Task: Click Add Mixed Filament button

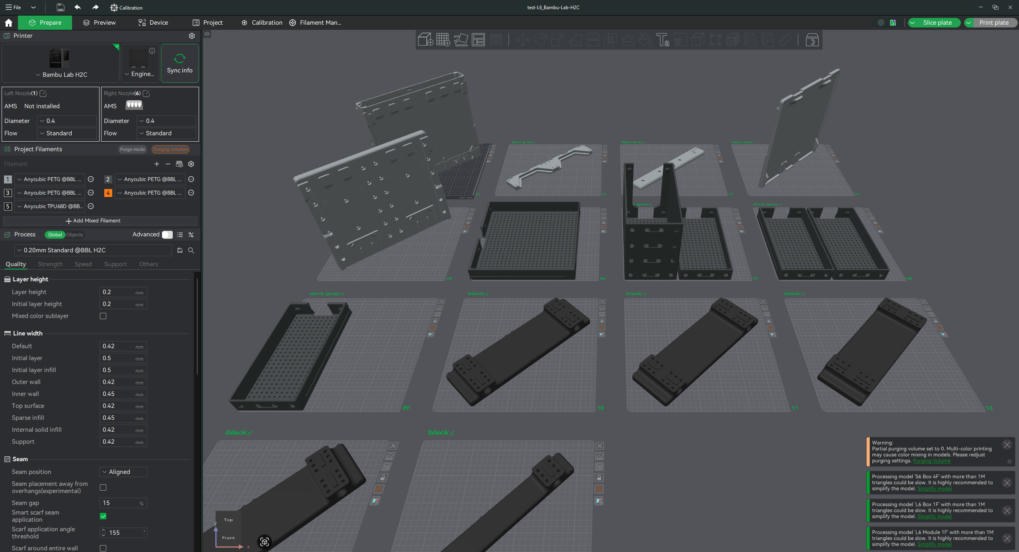Action: (x=93, y=220)
